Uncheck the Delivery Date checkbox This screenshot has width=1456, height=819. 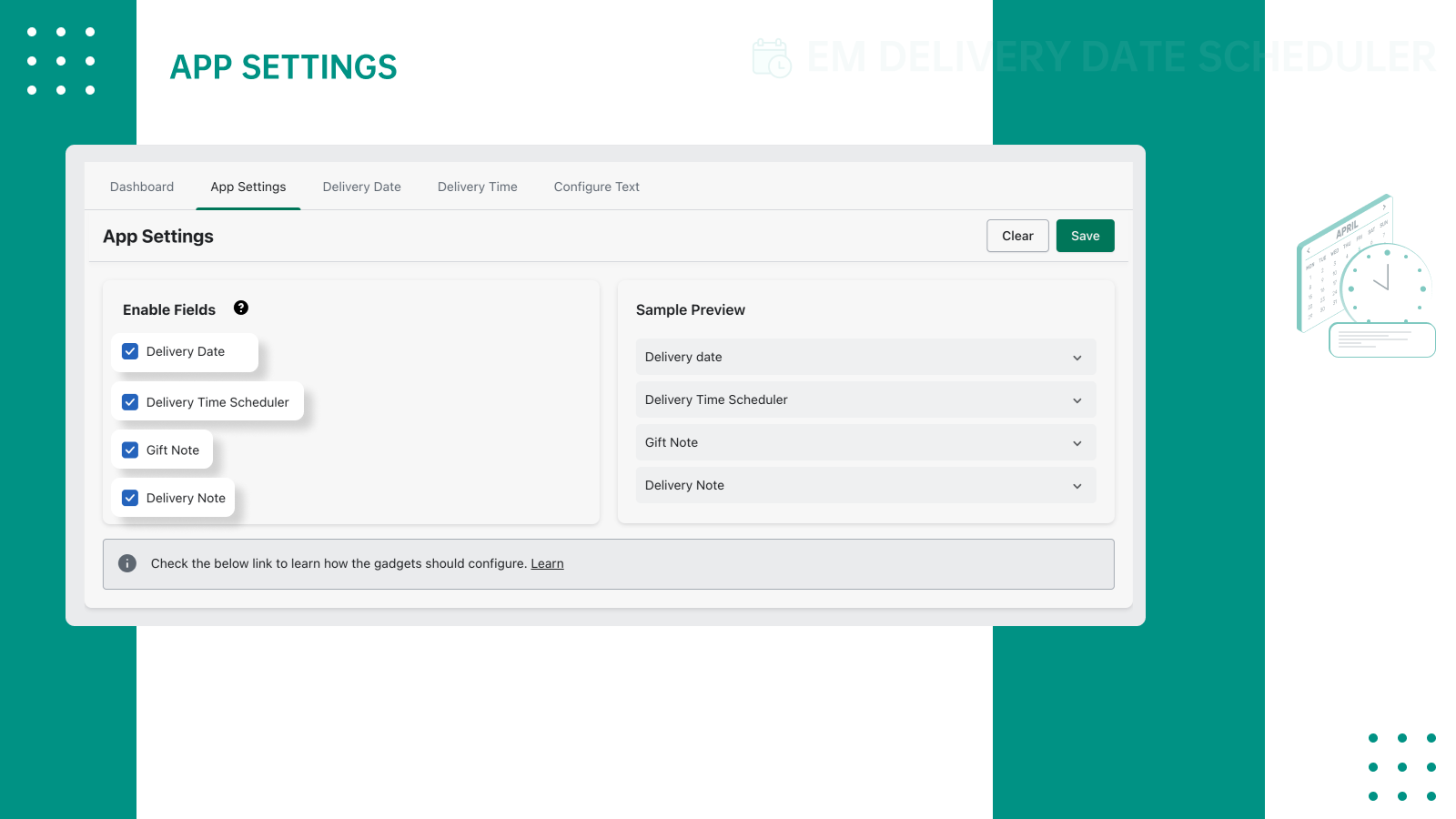[130, 351]
